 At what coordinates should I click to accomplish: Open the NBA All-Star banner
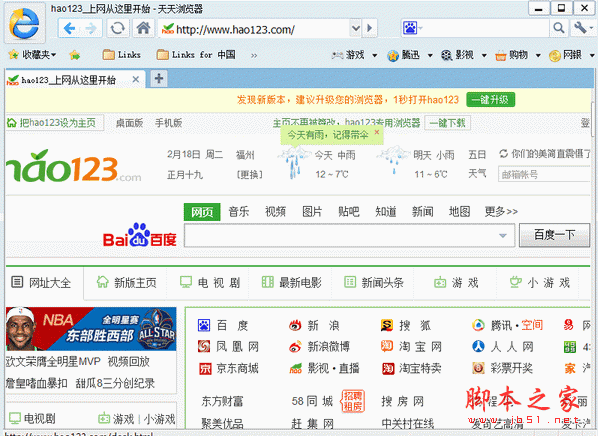[91, 329]
